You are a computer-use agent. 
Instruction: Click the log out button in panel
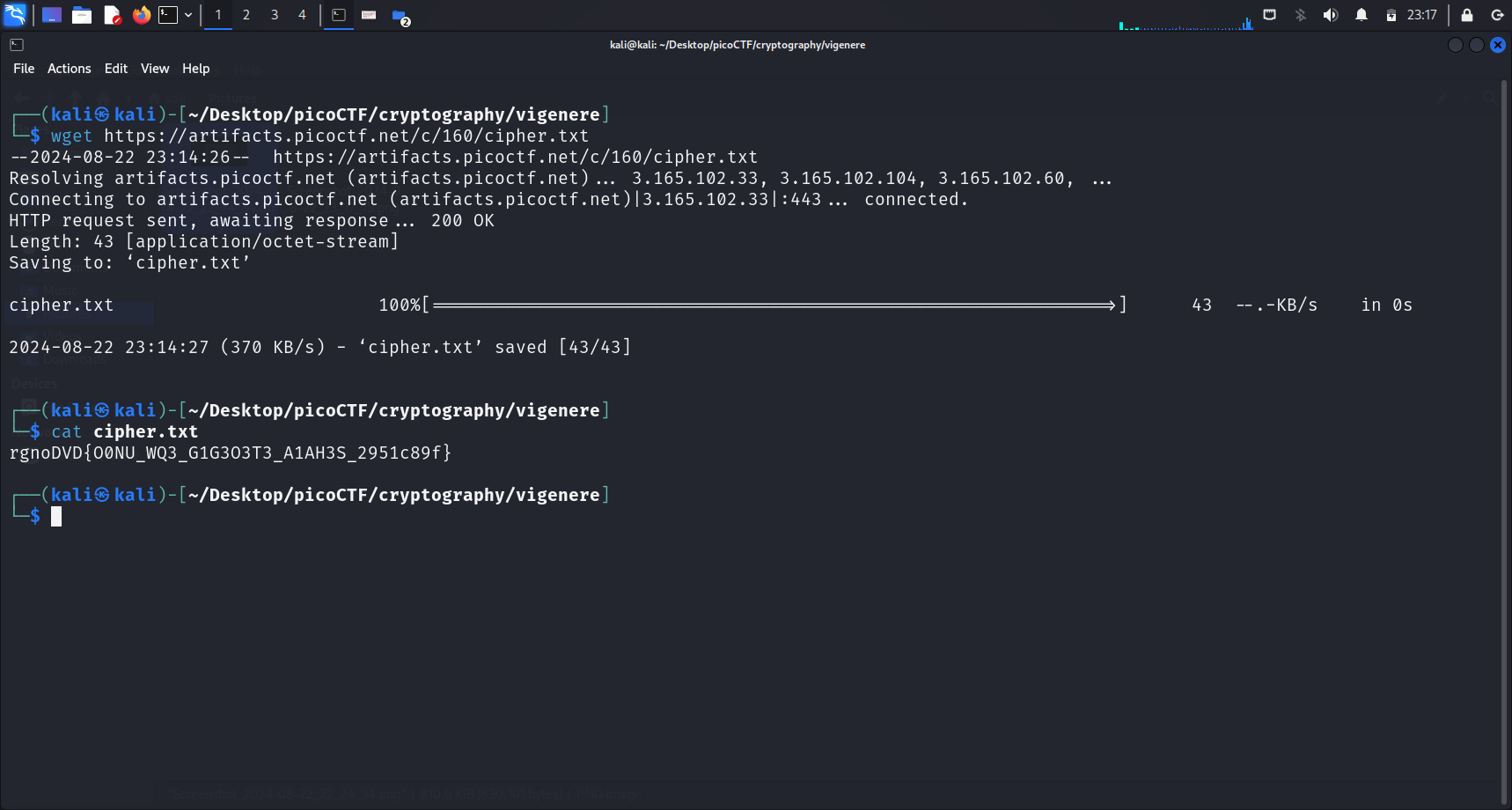pyautogui.click(x=1496, y=15)
